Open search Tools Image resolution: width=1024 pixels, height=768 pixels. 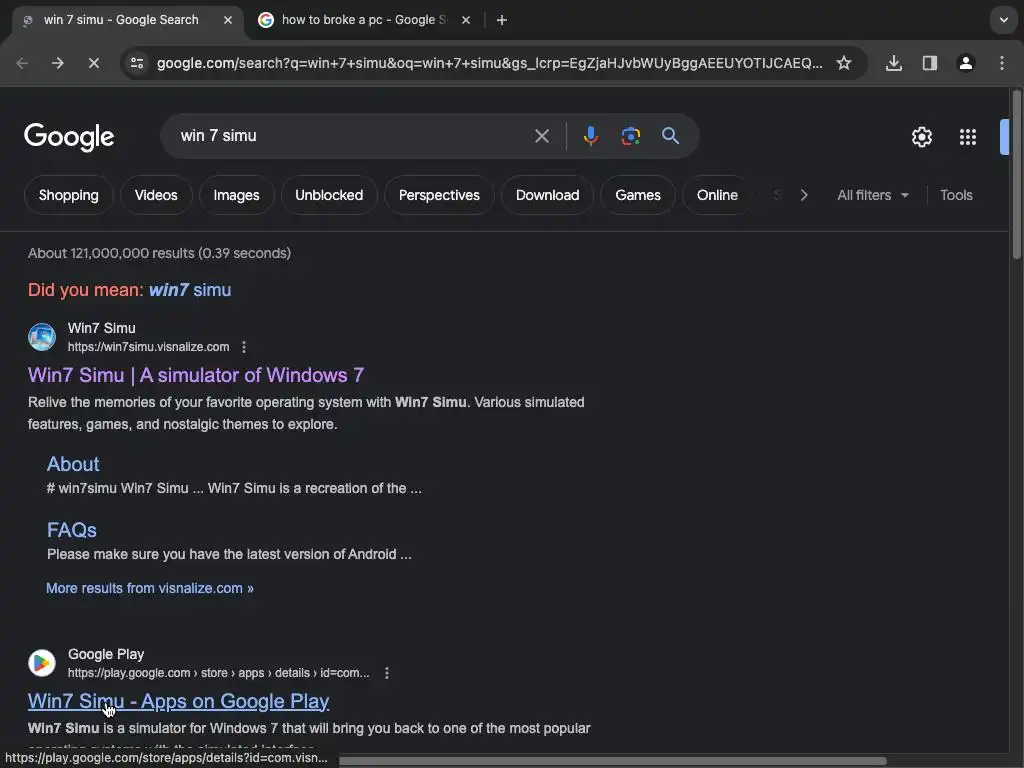click(956, 195)
